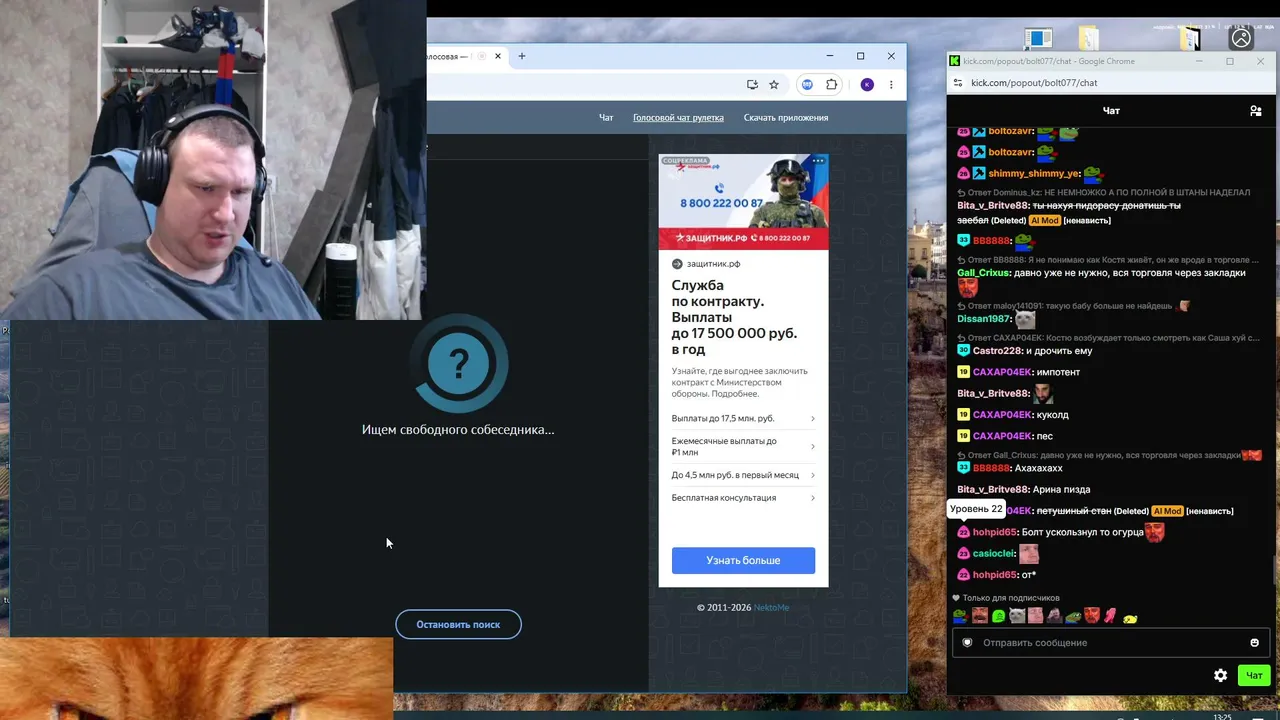Open the chat user list icon
The image size is (1280, 720).
1256,111
